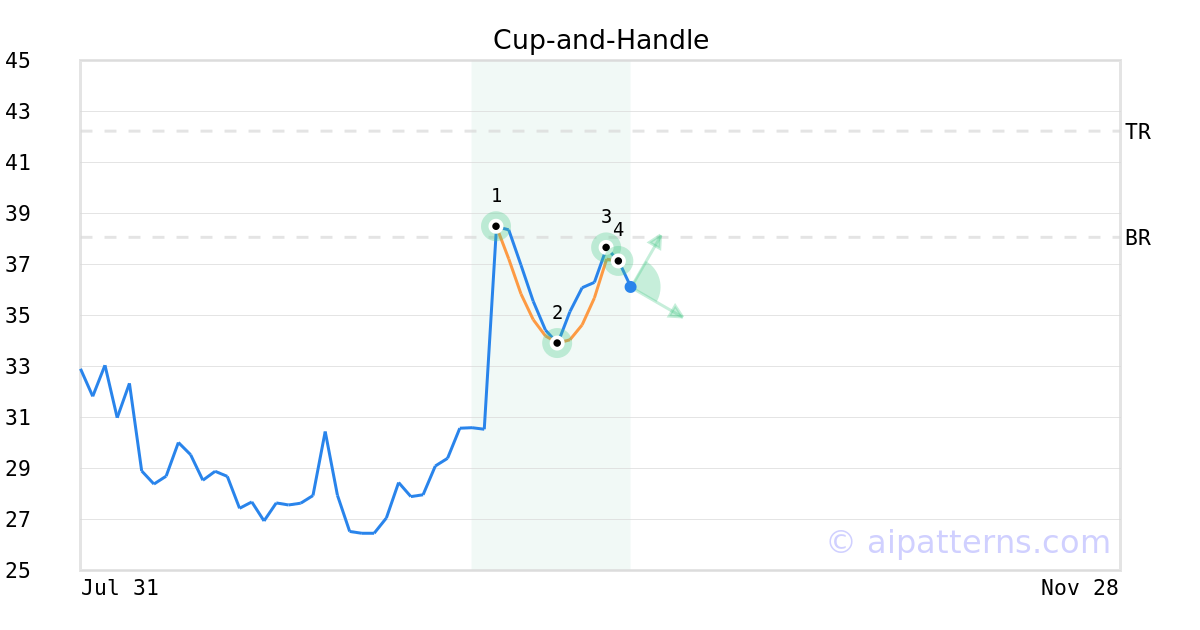Select pattern point 4 marker

(x=618, y=260)
